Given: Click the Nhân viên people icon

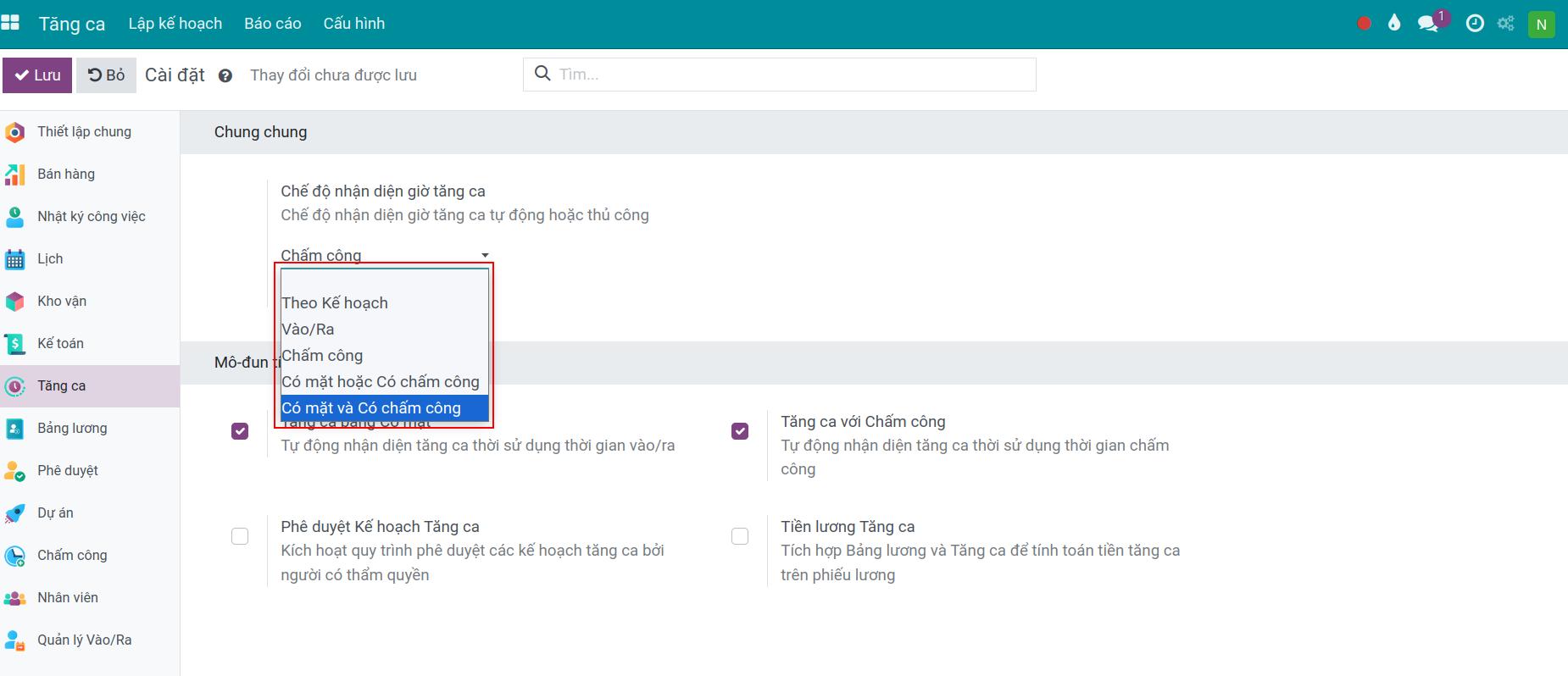Looking at the screenshot, I should coord(14,598).
